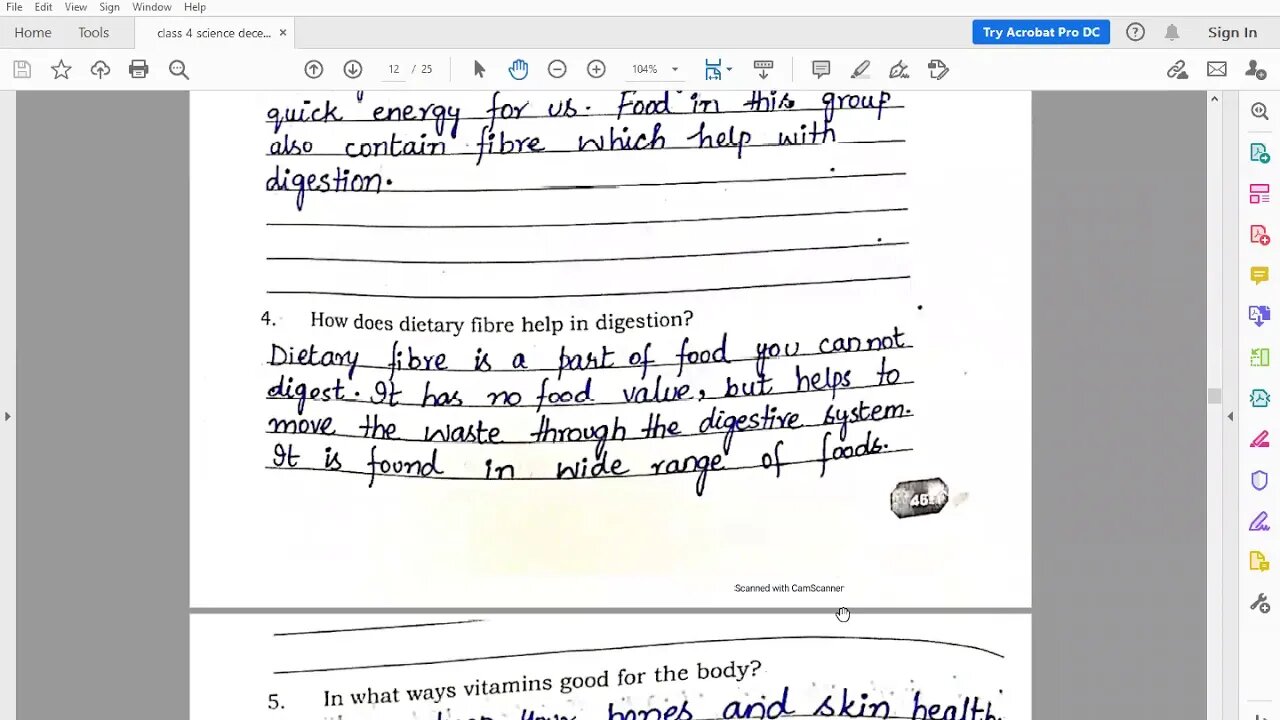Click the page number field
This screenshot has width=1280, height=720.
point(393,69)
